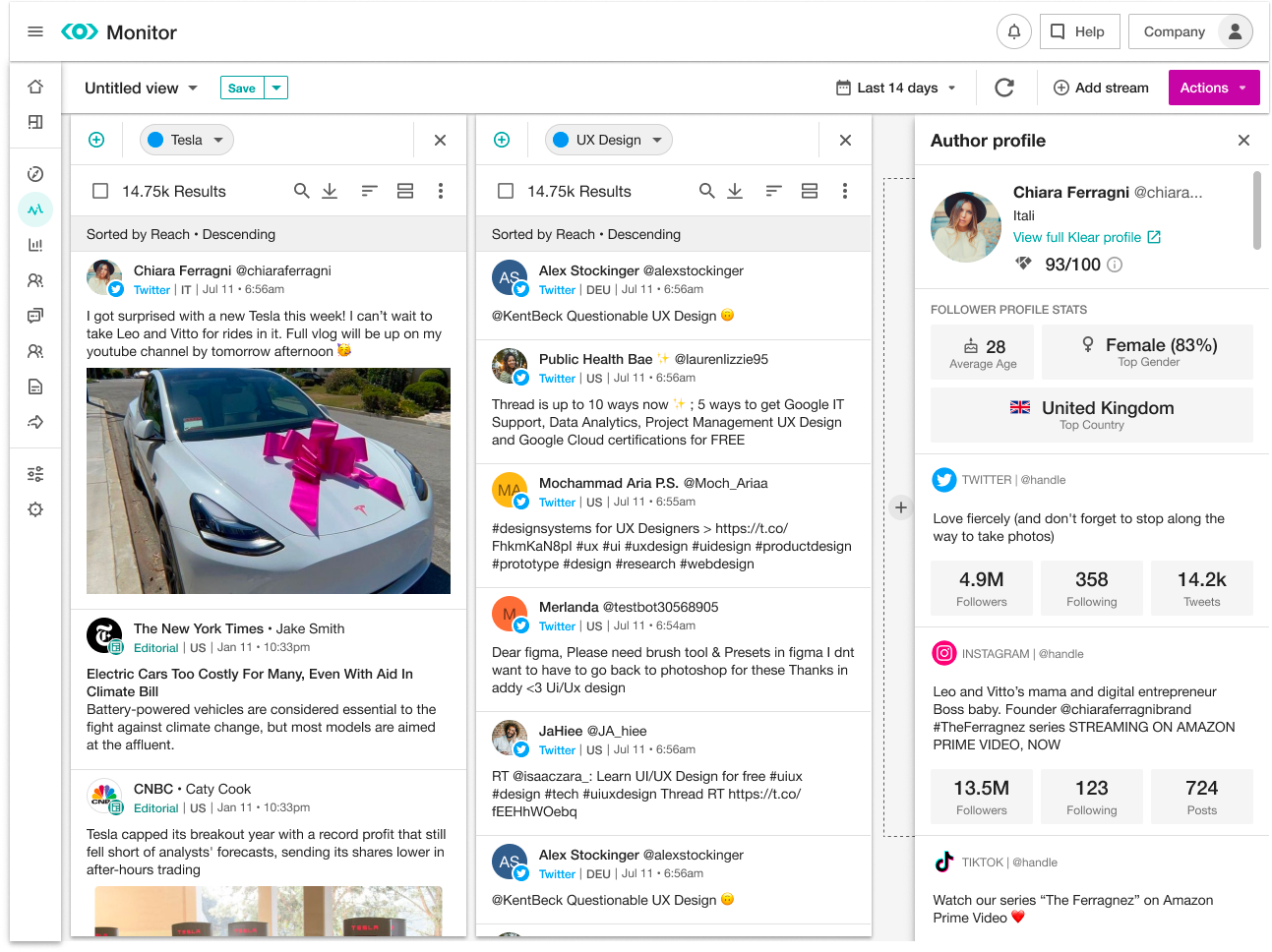Show info for 93/100 score
The image size is (1272, 952).
1115,265
